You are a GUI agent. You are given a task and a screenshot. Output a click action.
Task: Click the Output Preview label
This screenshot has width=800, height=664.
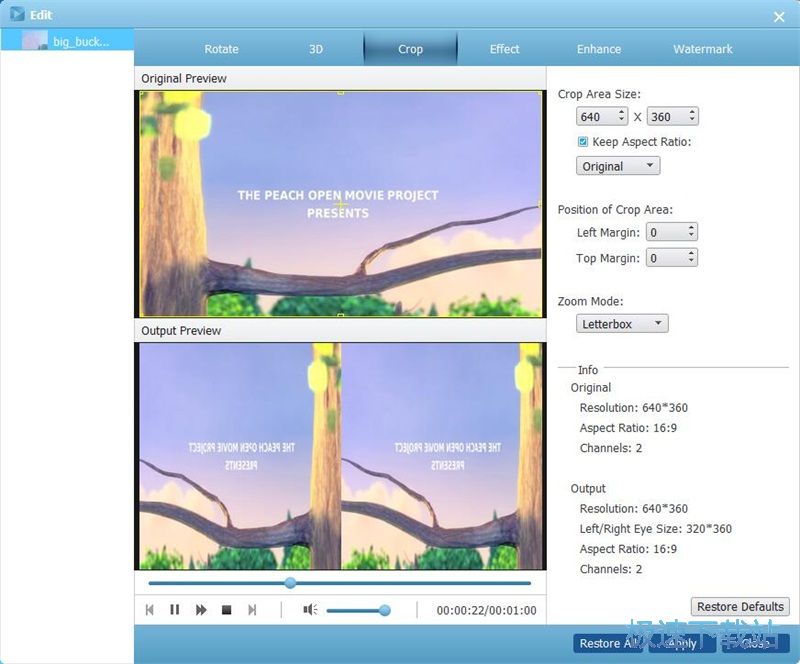coord(181,331)
